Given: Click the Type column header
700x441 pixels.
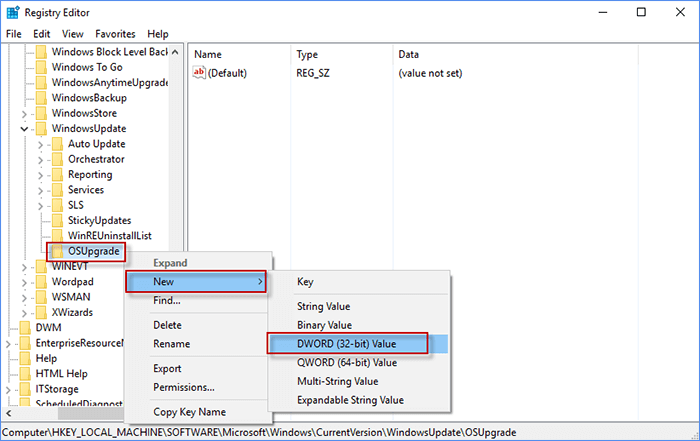Looking at the screenshot, I should [306, 54].
